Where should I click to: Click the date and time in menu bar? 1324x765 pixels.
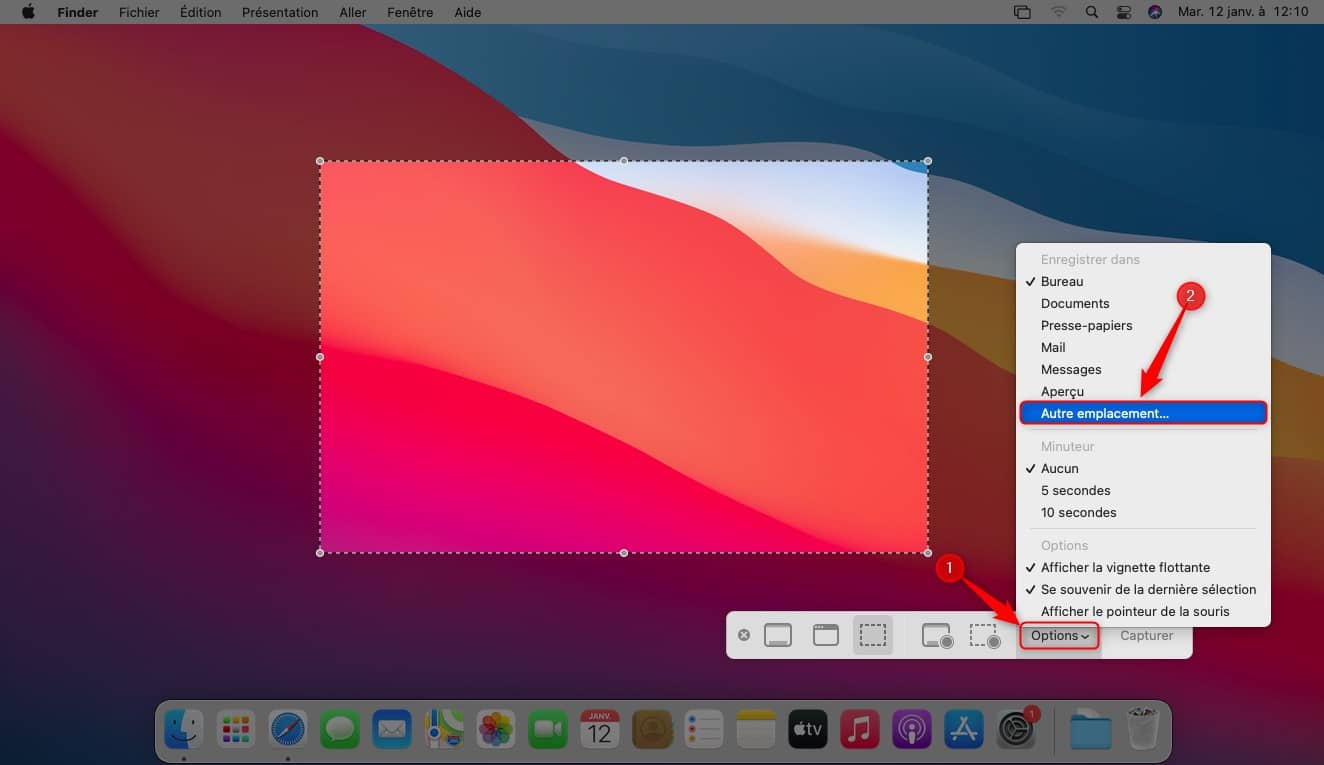1243,12
